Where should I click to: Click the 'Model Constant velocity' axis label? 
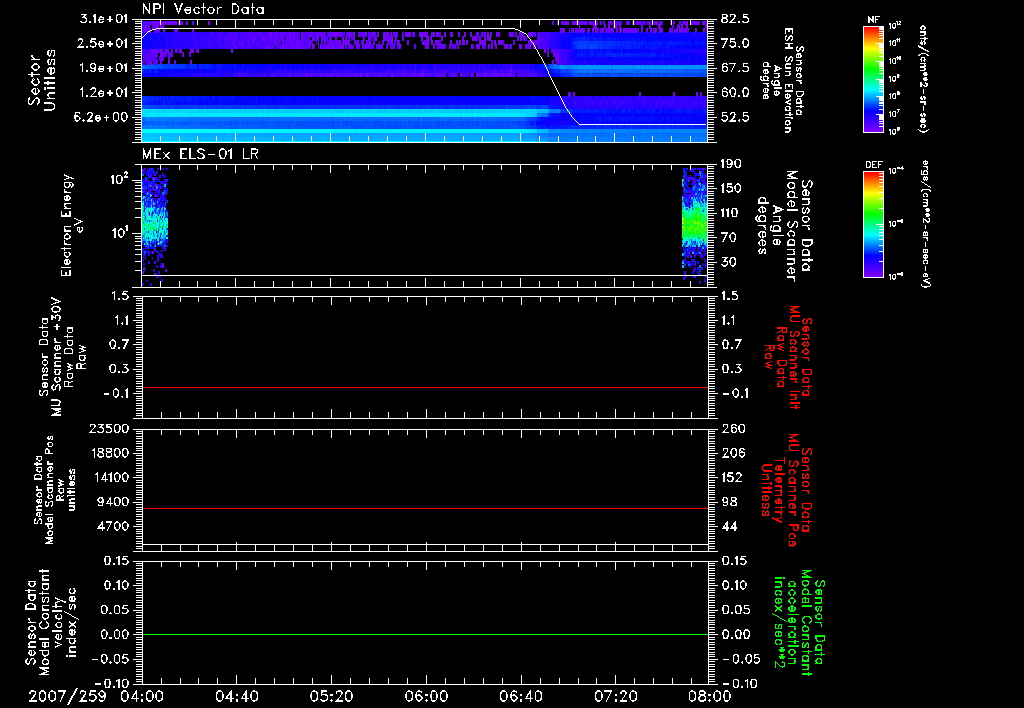50,622
